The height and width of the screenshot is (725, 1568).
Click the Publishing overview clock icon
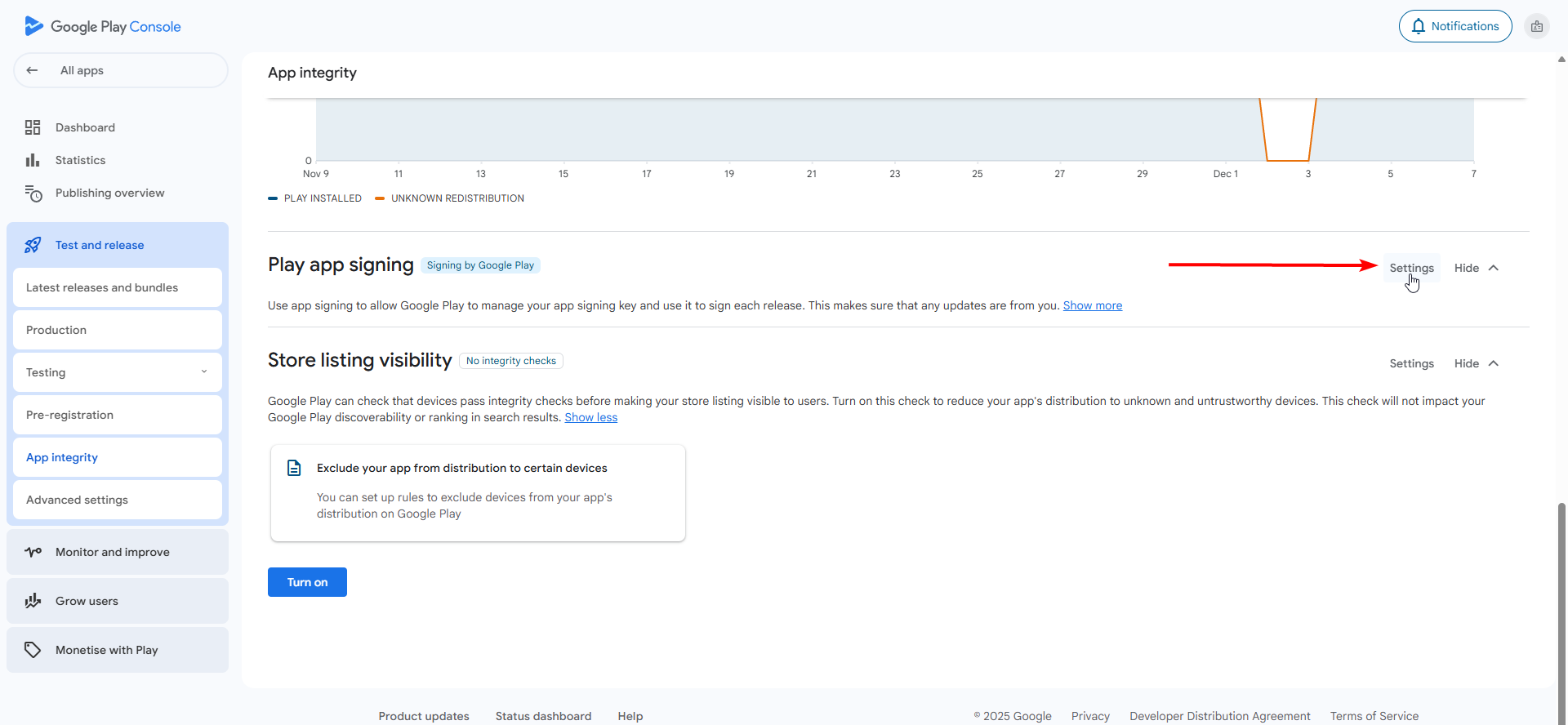(33, 193)
